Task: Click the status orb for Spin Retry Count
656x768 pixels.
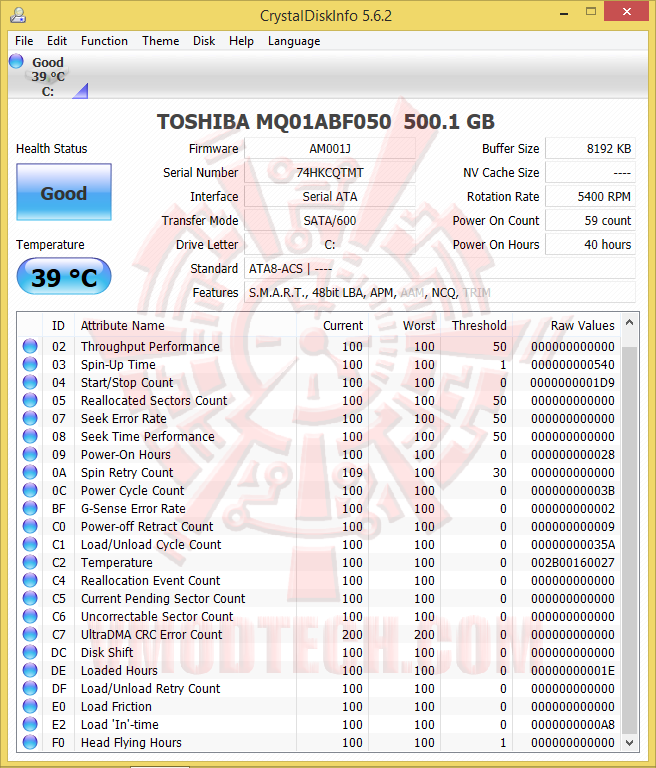Action: (30, 472)
